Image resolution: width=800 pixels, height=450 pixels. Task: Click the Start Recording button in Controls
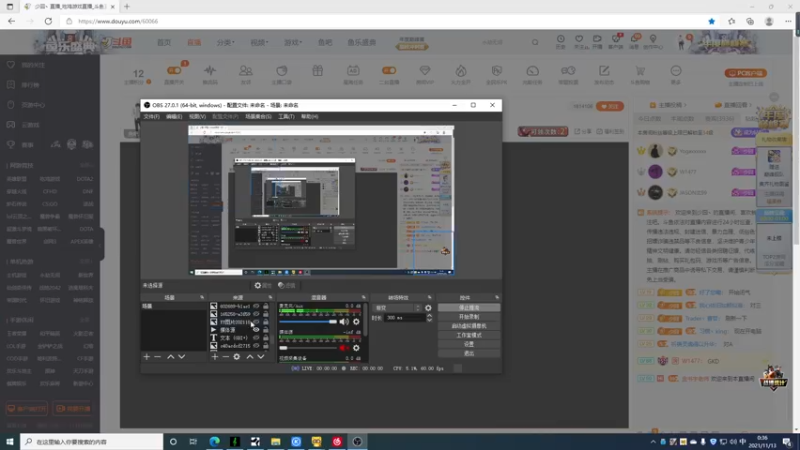(469, 317)
